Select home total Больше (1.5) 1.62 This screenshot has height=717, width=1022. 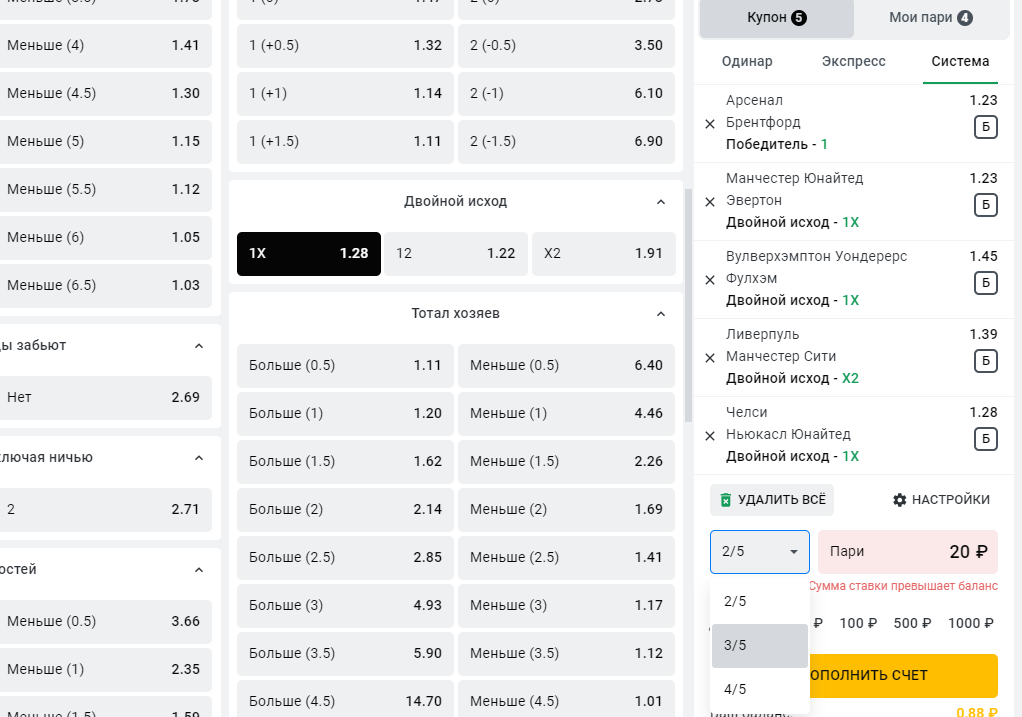(345, 461)
